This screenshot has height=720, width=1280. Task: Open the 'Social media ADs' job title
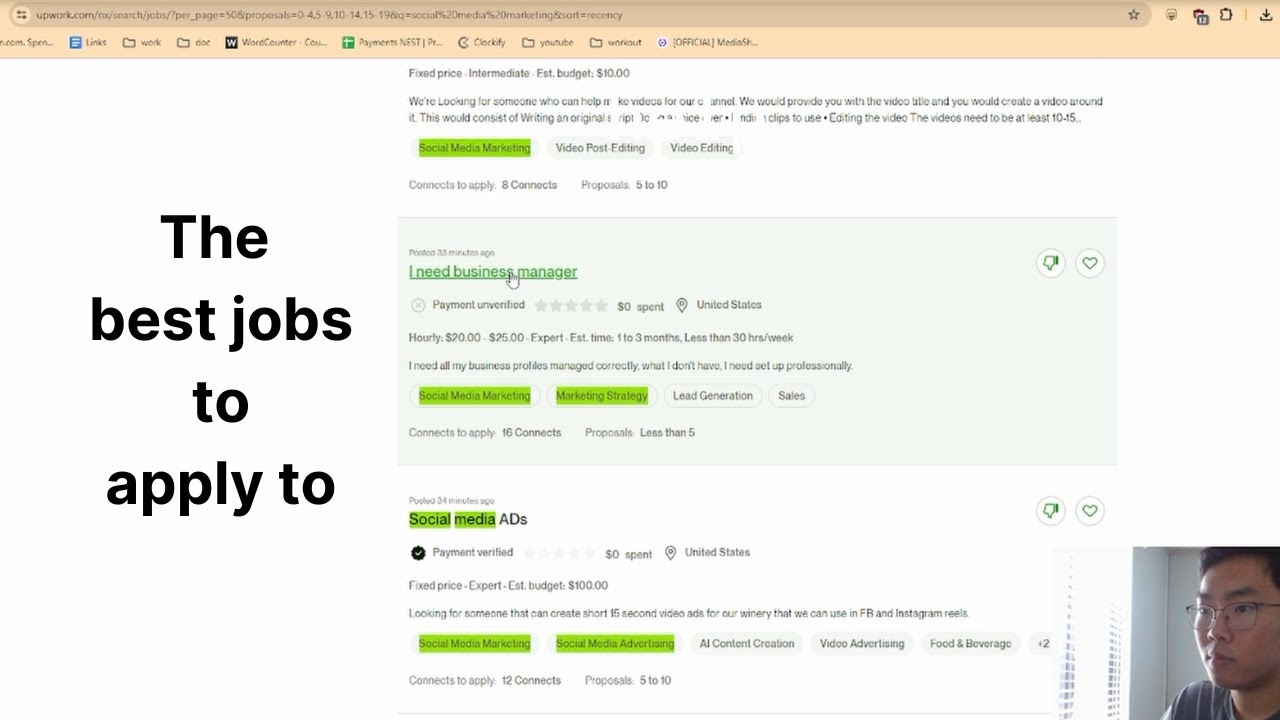coord(468,519)
